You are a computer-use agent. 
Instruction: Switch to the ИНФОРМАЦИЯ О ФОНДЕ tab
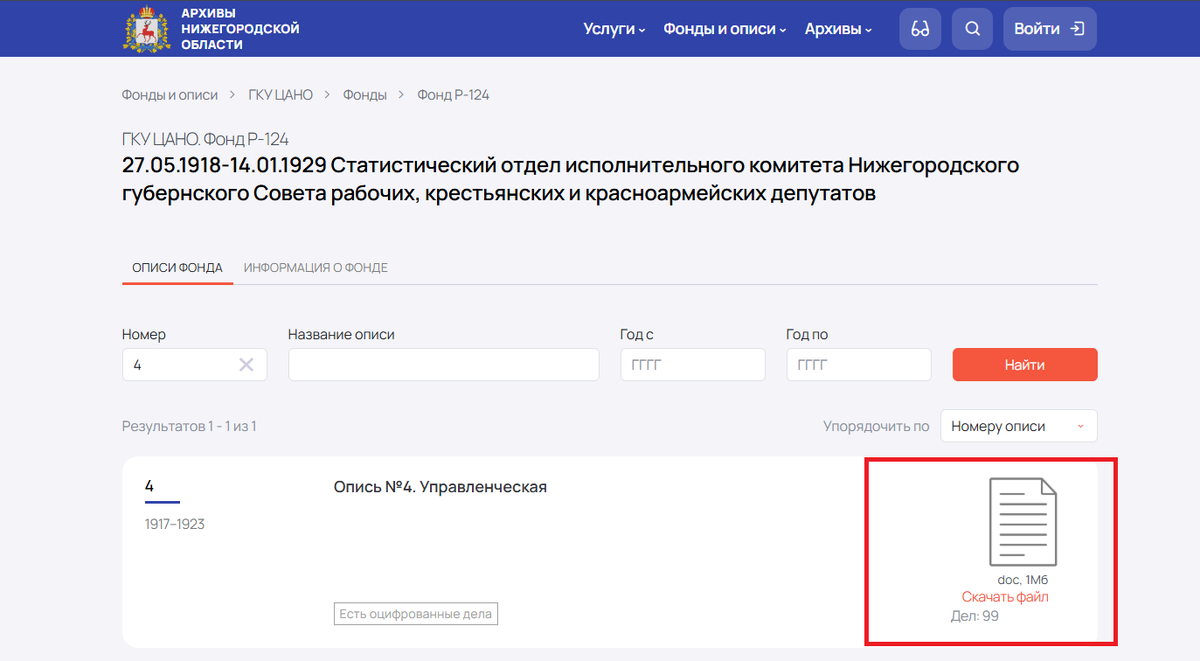coord(316,267)
